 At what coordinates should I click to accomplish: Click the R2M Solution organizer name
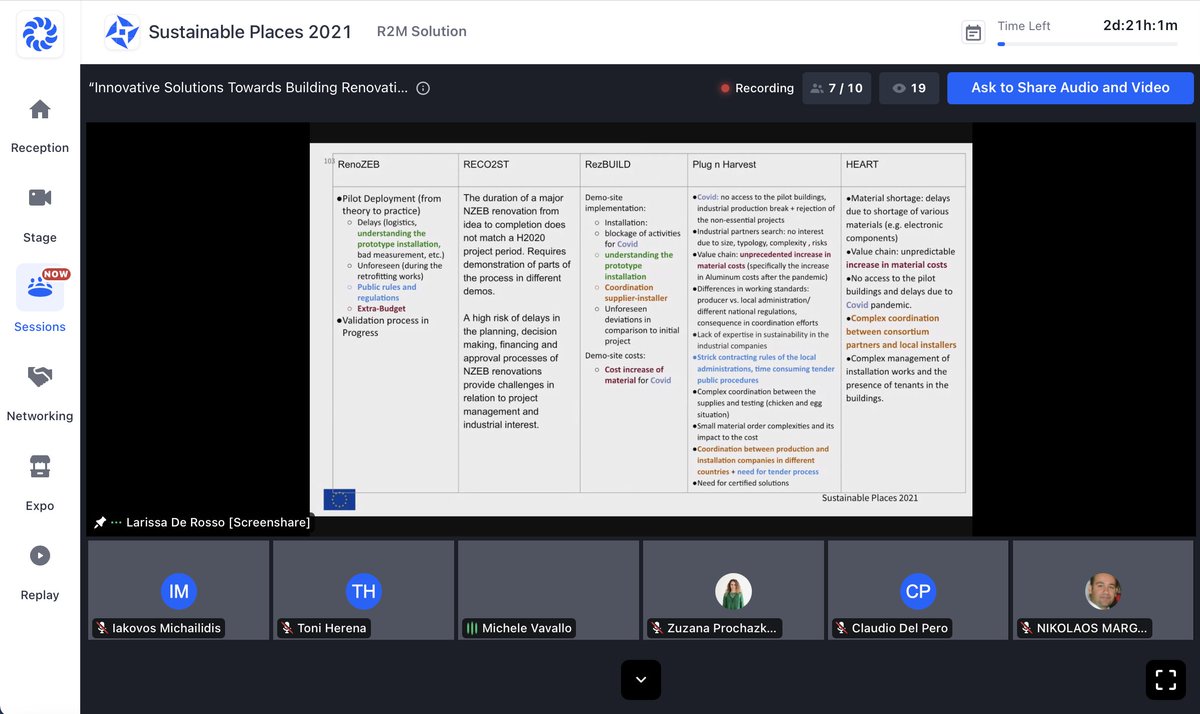tap(422, 32)
